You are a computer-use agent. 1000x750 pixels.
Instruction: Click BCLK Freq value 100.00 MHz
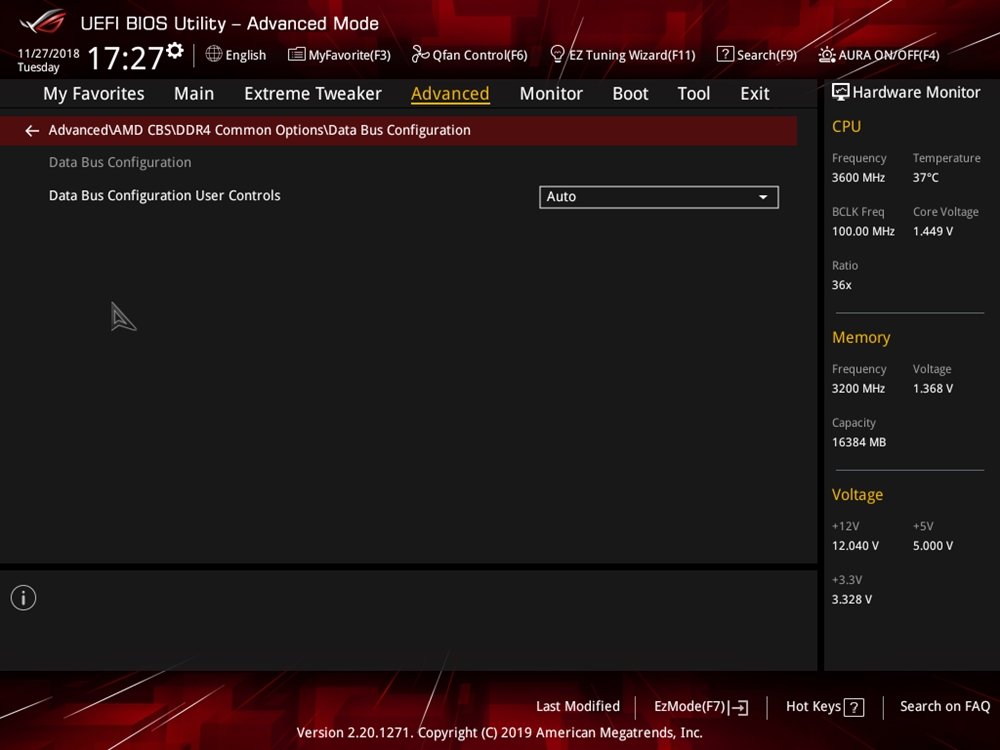click(x=863, y=231)
